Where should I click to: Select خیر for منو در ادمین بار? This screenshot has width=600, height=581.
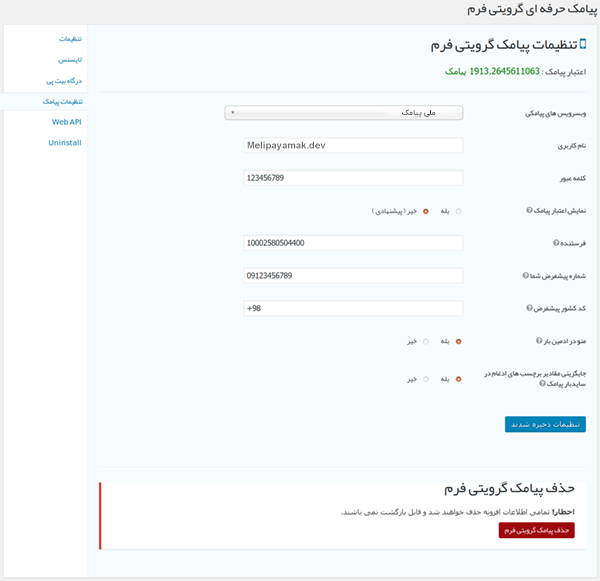(426, 341)
